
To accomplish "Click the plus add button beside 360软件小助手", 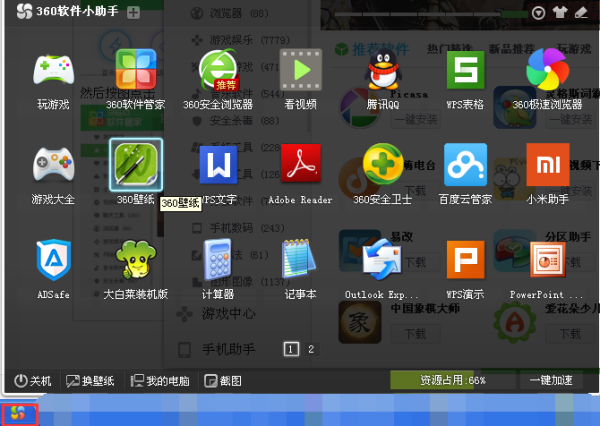I will click(x=133, y=13).
